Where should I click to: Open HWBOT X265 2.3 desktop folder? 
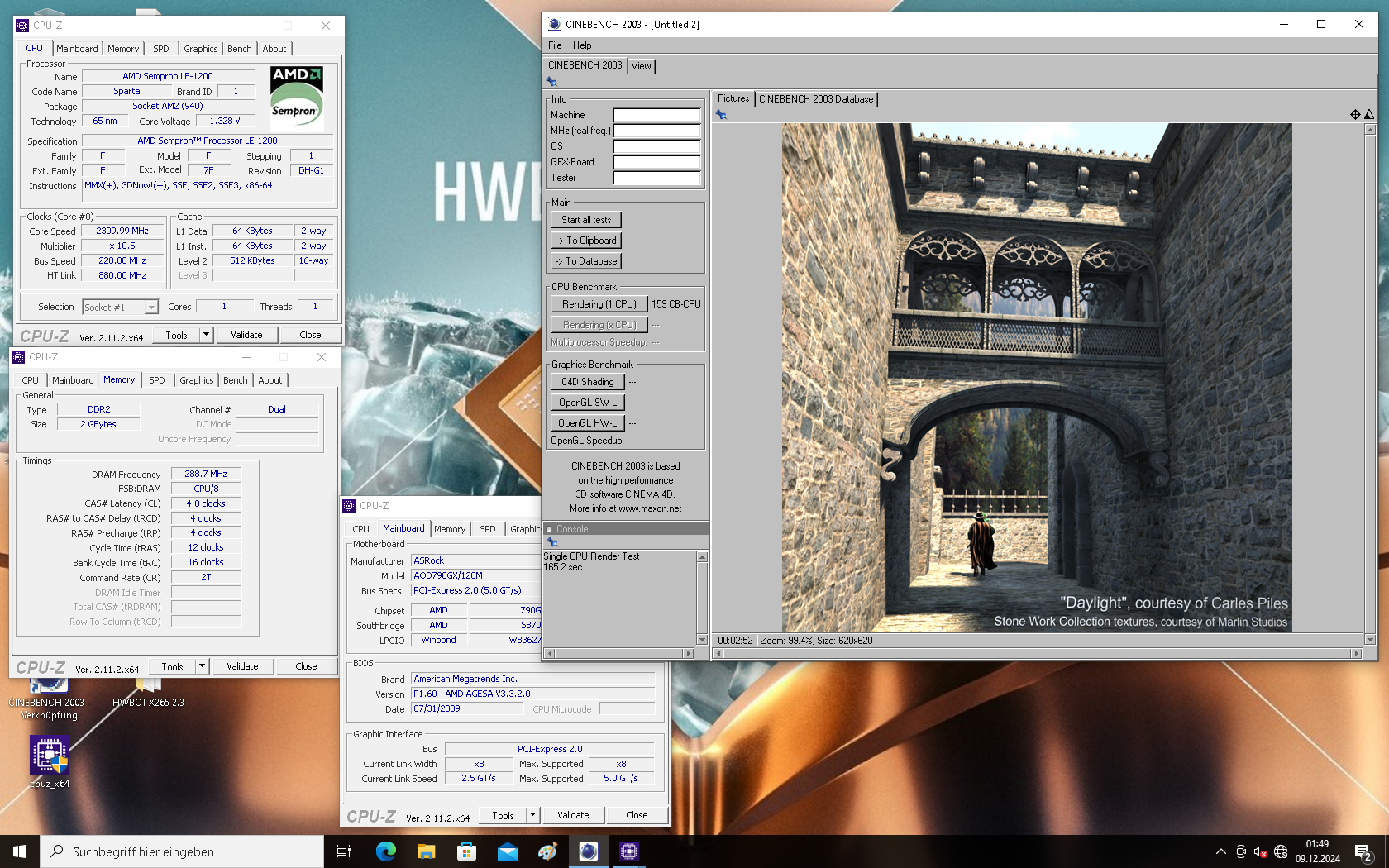[148, 693]
